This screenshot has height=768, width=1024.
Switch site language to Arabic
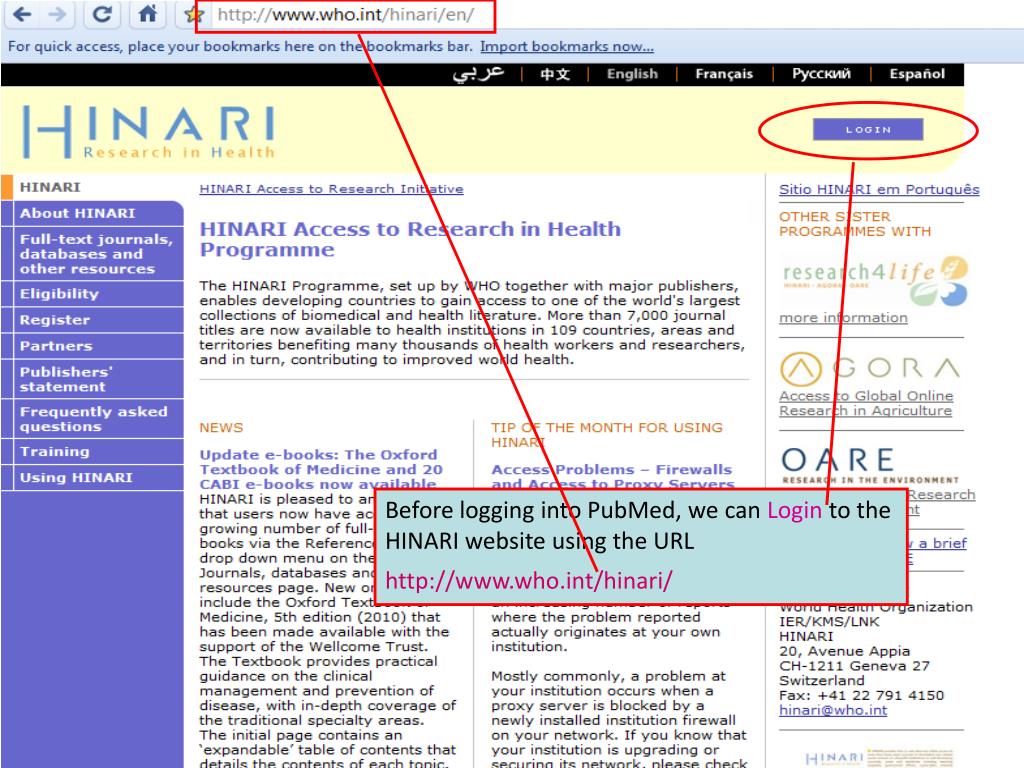tap(478, 73)
